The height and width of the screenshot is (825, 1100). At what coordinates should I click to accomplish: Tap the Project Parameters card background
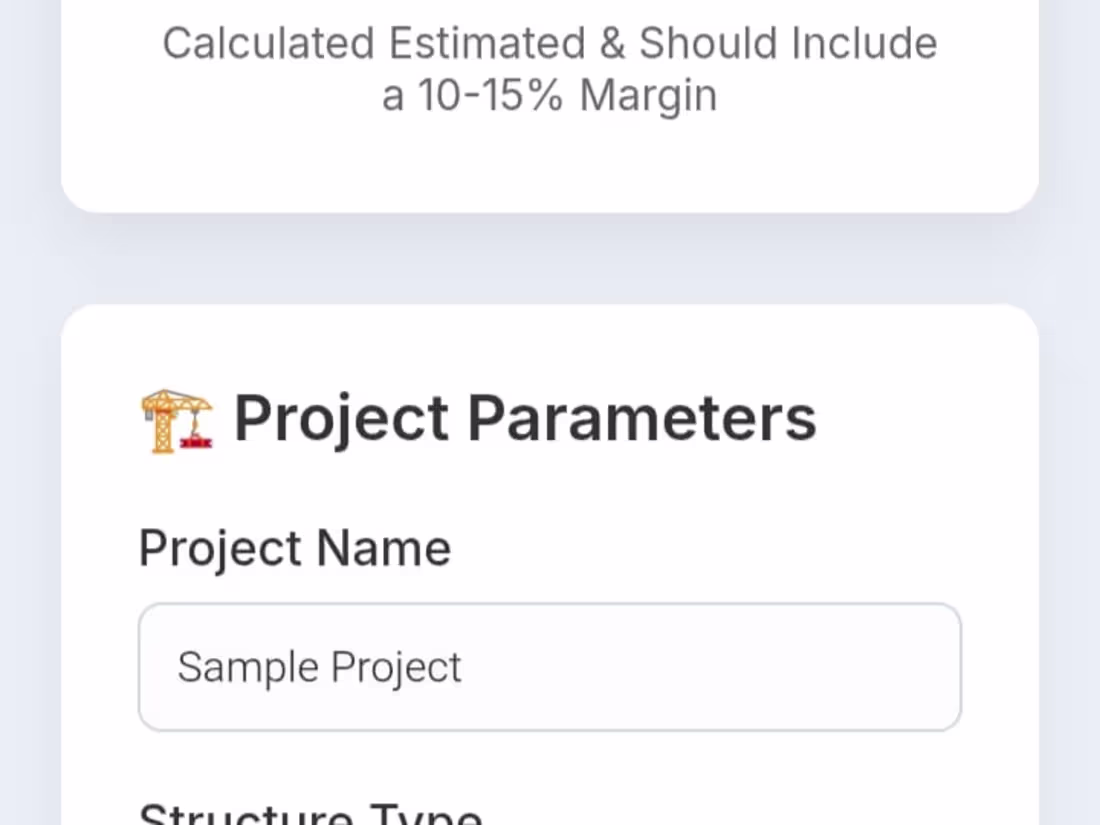click(x=800, y=490)
